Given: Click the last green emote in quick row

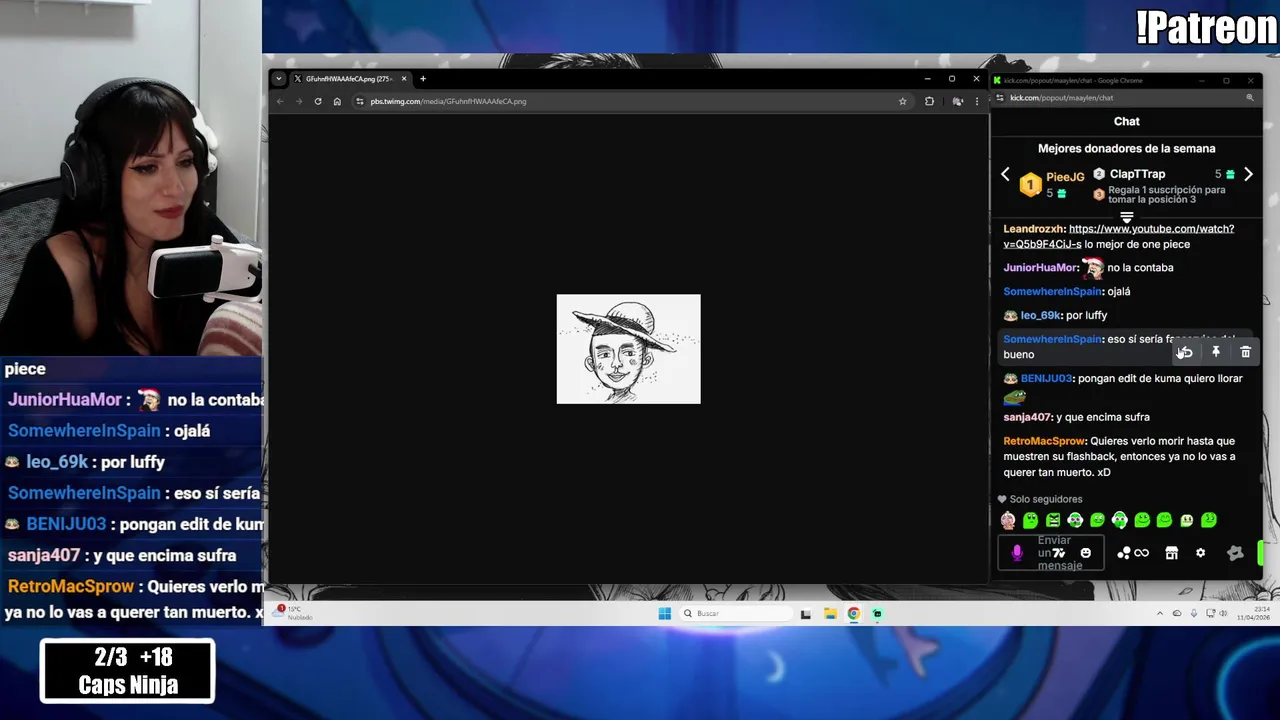Looking at the screenshot, I should 1209,520.
